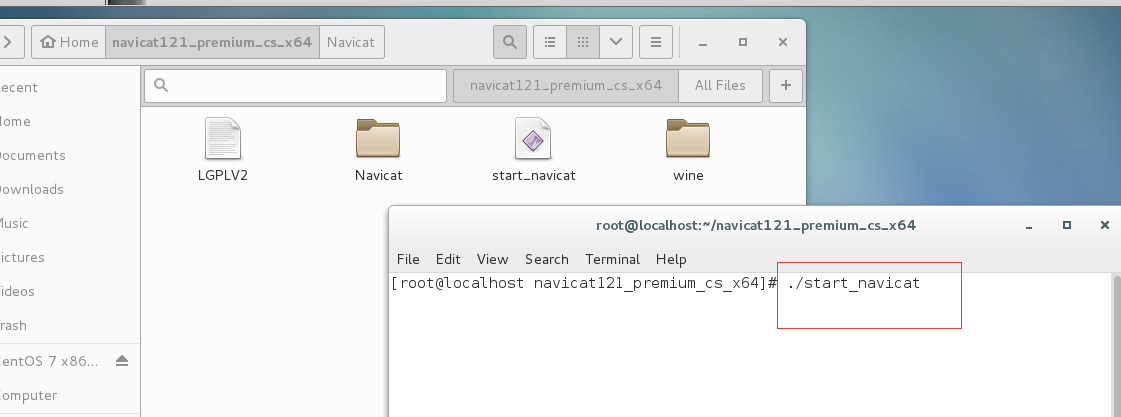Select the wine folder icon
The image size is (1121, 417).
point(688,150)
